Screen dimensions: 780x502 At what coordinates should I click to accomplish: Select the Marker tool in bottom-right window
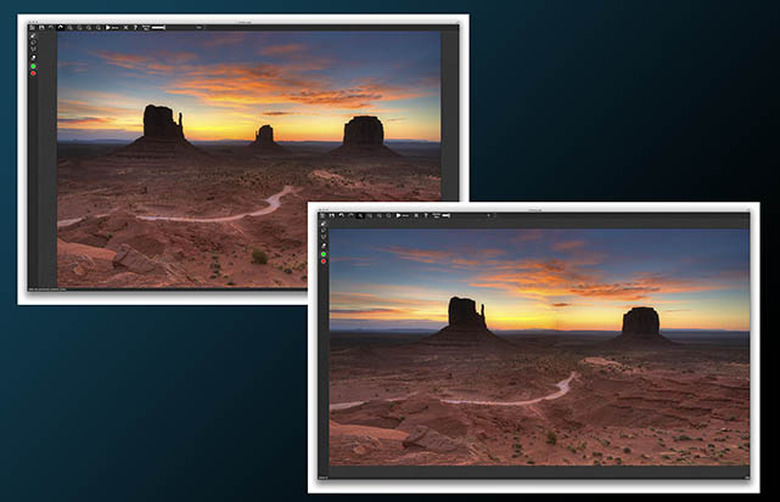pos(323,224)
